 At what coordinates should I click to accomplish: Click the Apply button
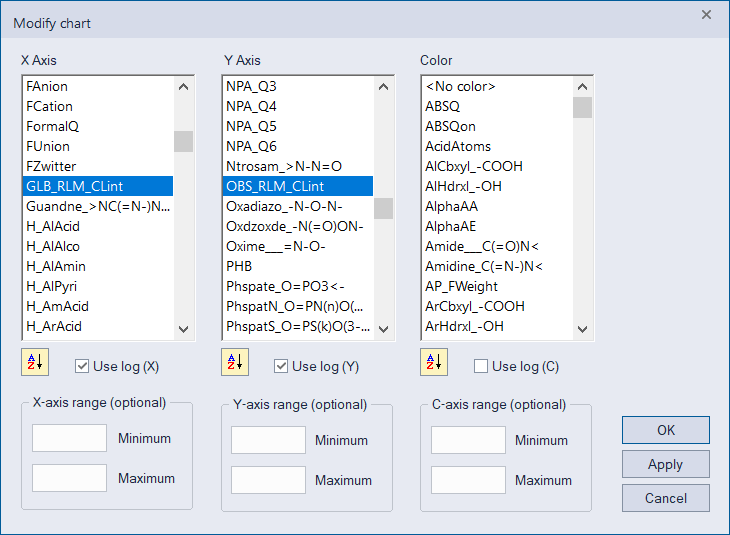pos(666,464)
